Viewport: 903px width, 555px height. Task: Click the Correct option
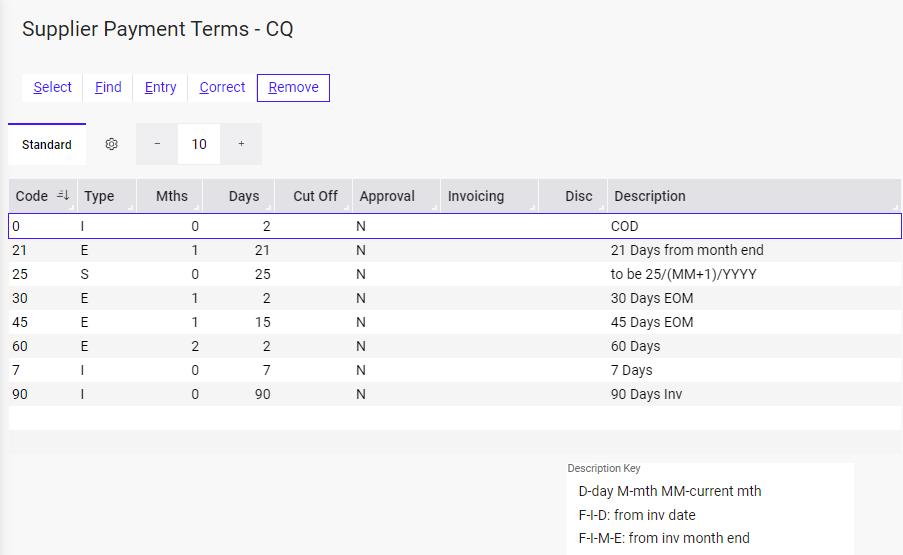tap(222, 87)
